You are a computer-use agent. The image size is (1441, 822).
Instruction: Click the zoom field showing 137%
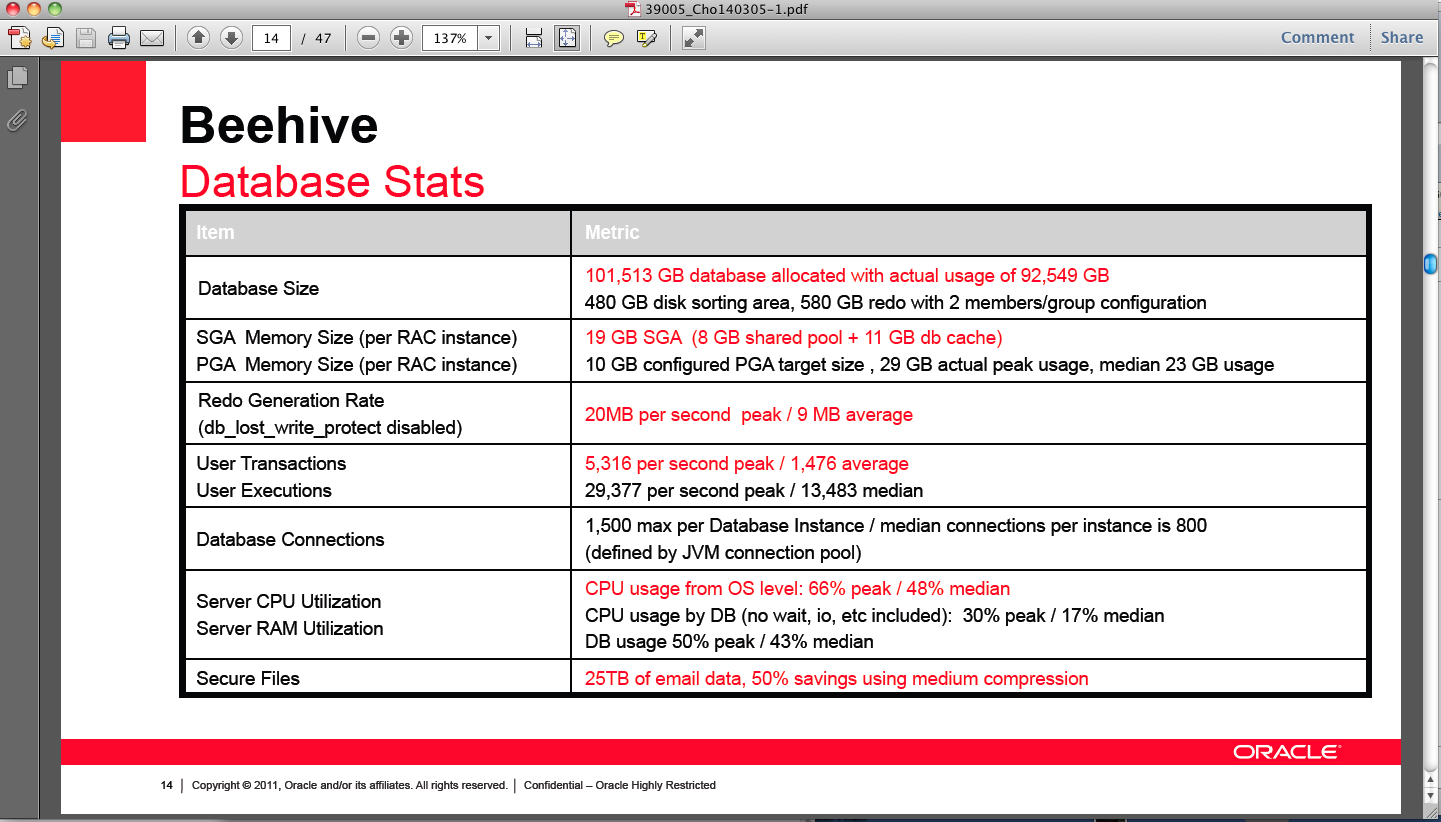pyautogui.click(x=450, y=38)
